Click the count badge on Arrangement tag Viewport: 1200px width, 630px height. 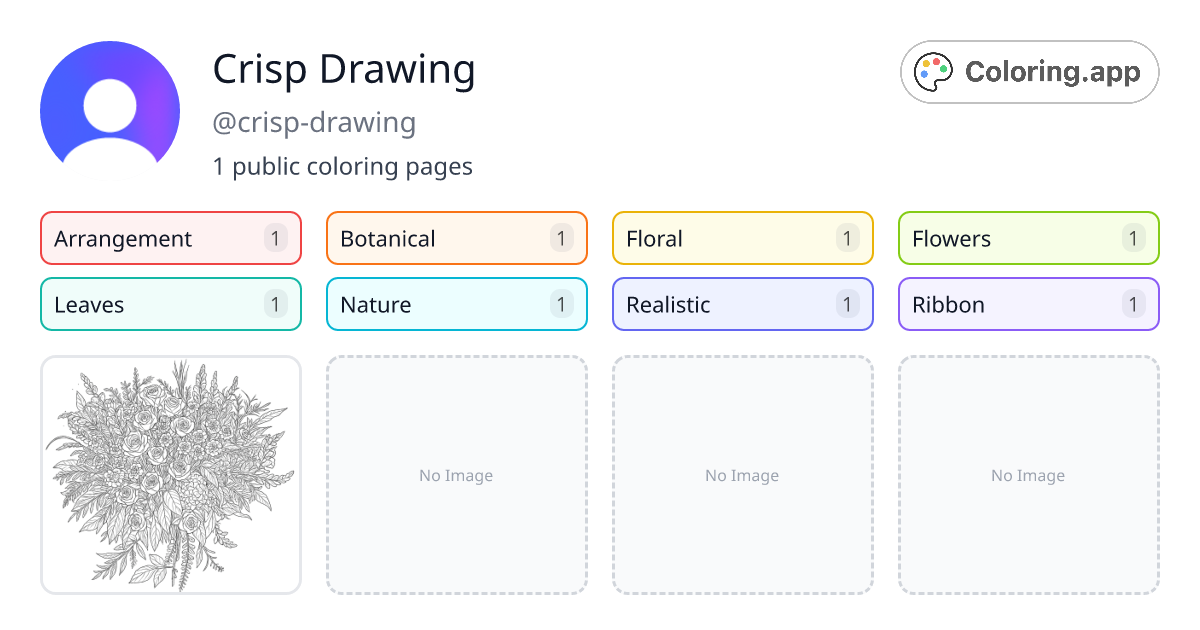(275, 238)
